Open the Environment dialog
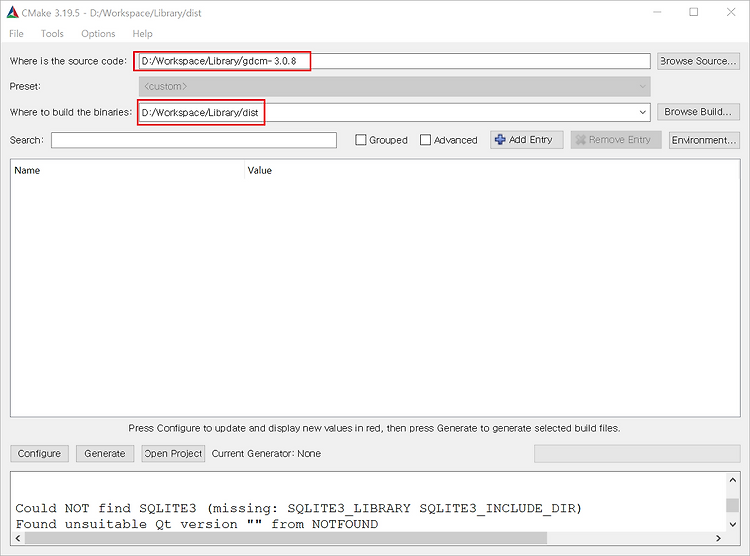Viewport: 750px width, 556px height. [704, 140]
